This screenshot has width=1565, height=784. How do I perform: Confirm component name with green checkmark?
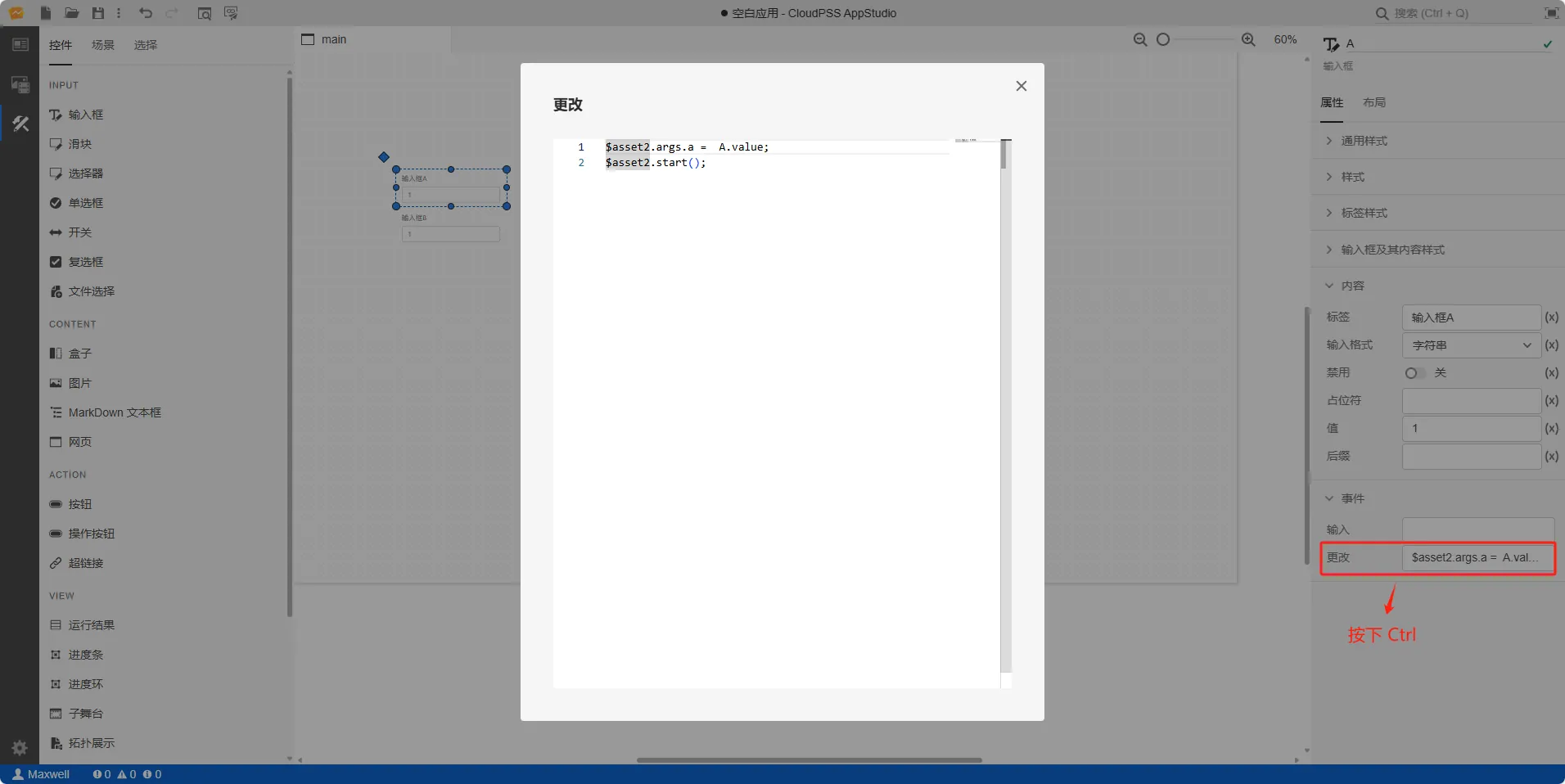click(1547, 44)
